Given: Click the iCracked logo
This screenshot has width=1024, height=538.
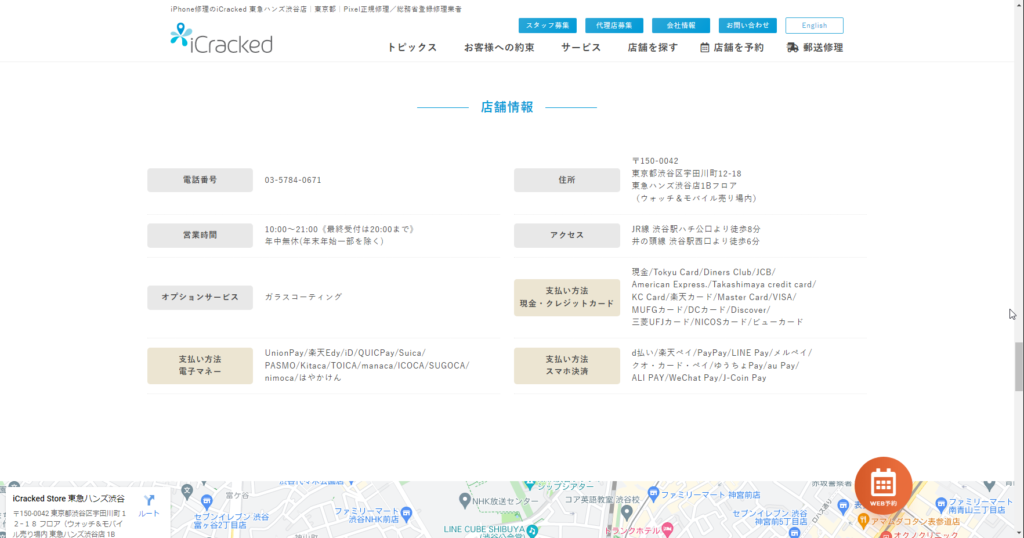Looking at the screenshot, I should coord(221,38).
